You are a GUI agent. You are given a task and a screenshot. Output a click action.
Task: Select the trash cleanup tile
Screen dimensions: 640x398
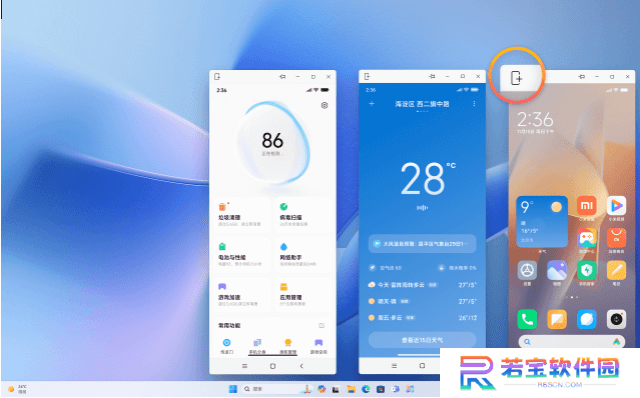(x=242, y=215)
